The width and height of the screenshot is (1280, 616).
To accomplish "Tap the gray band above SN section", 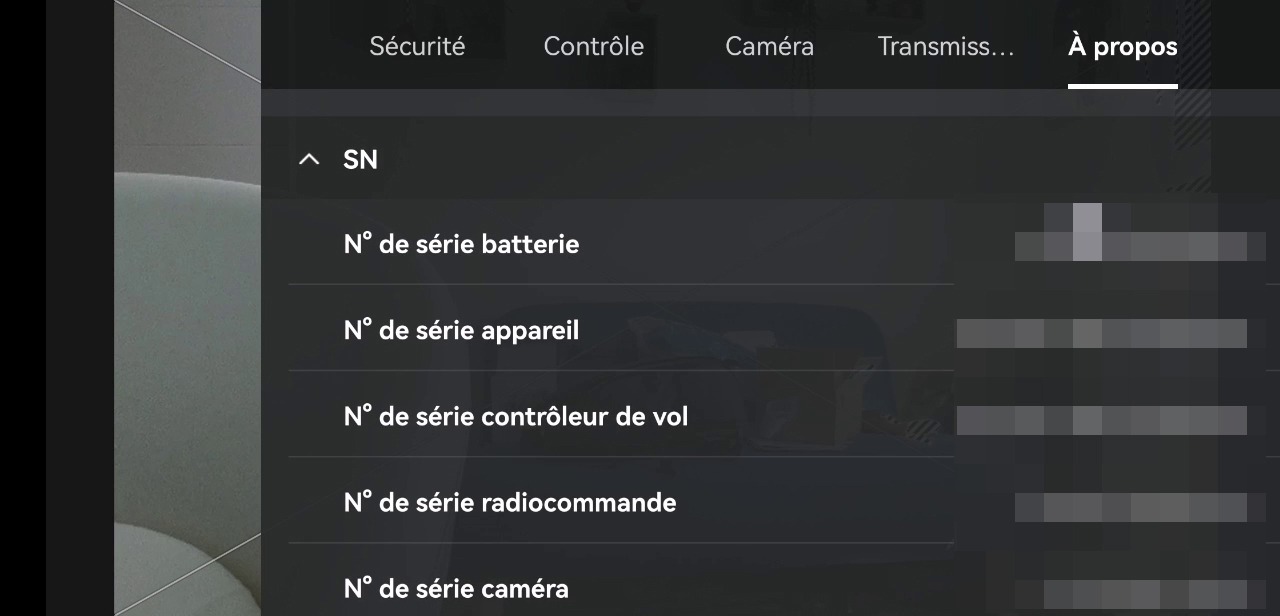I will 770,102.
